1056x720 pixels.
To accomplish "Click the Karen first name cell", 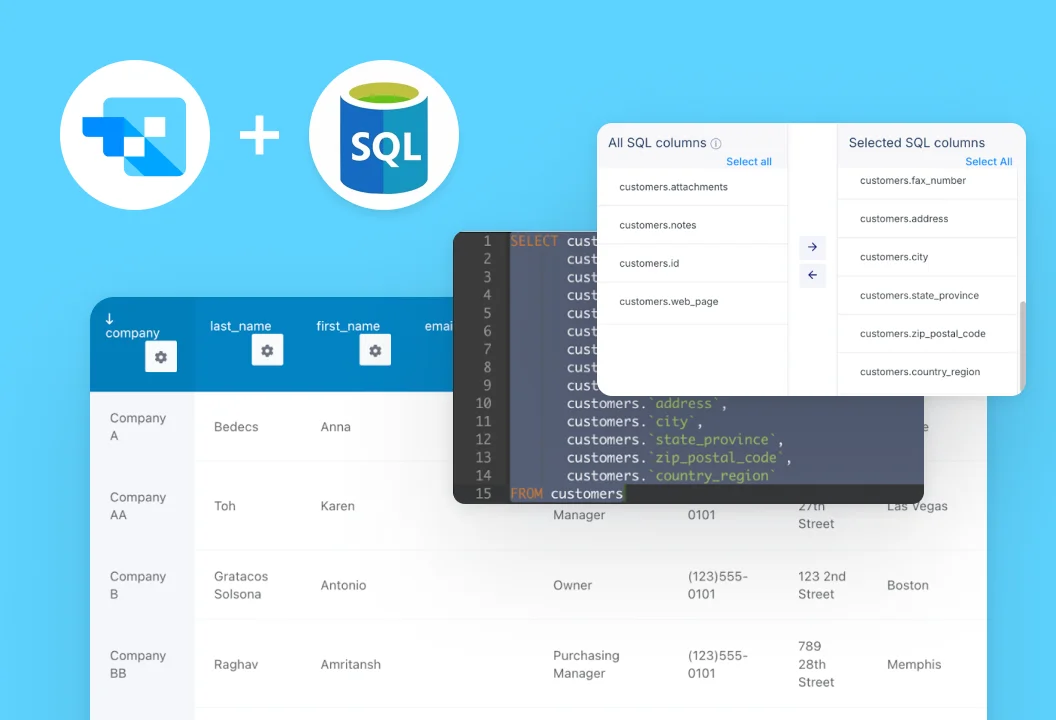I will (x=337, y=506).
